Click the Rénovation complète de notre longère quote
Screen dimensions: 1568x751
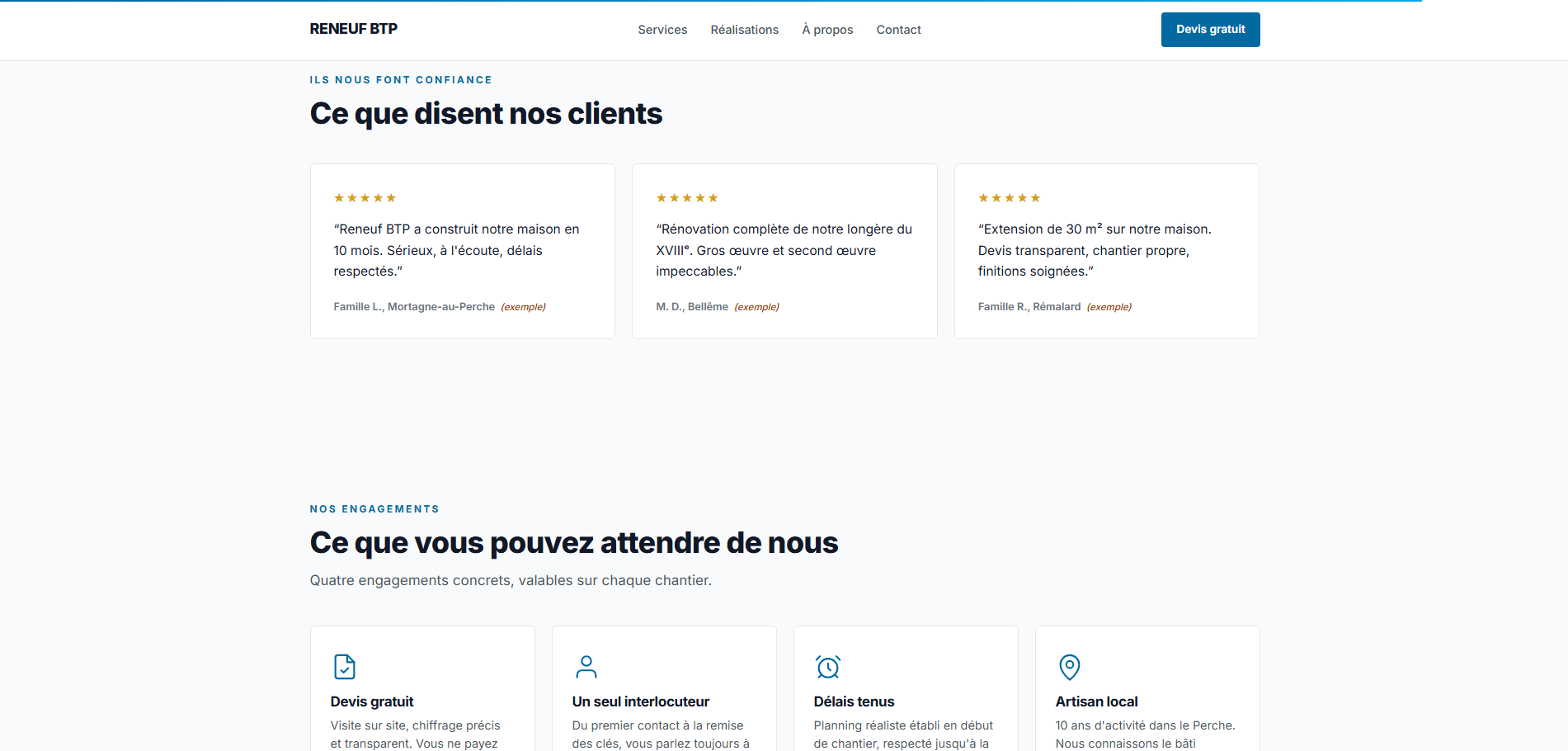[x=784, y=250]
